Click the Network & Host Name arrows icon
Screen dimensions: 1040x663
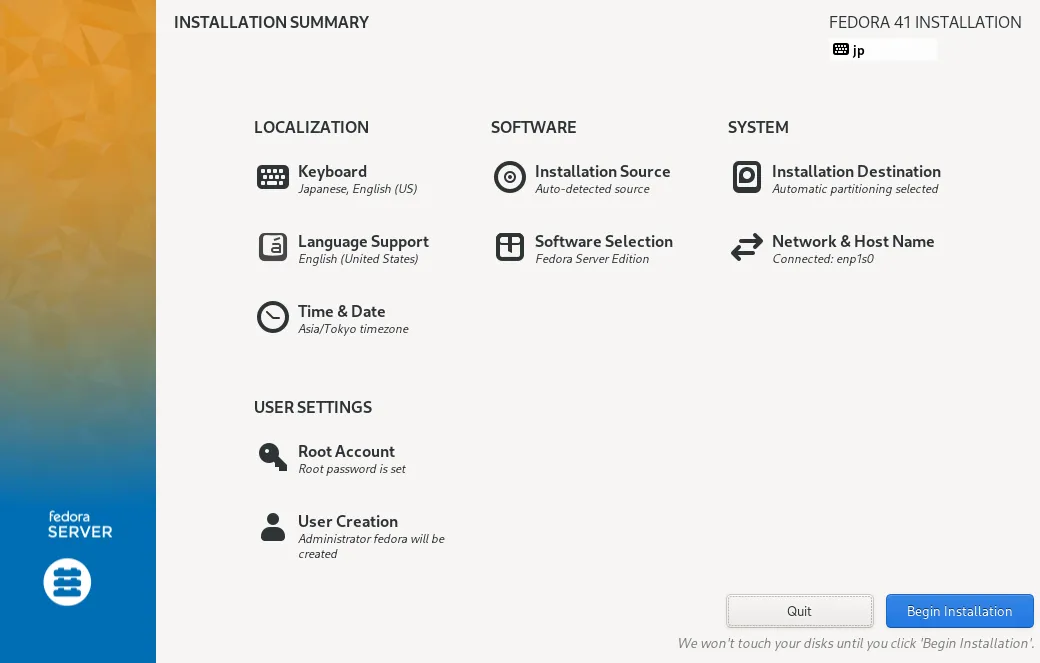click(746, 247)
